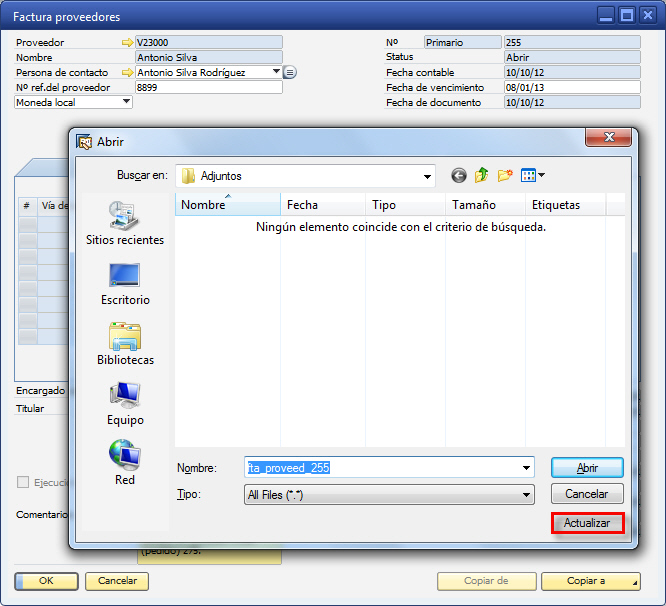Open contact person details icon
Viewport: 666px width, 606px height.
(x=290, y=73)
